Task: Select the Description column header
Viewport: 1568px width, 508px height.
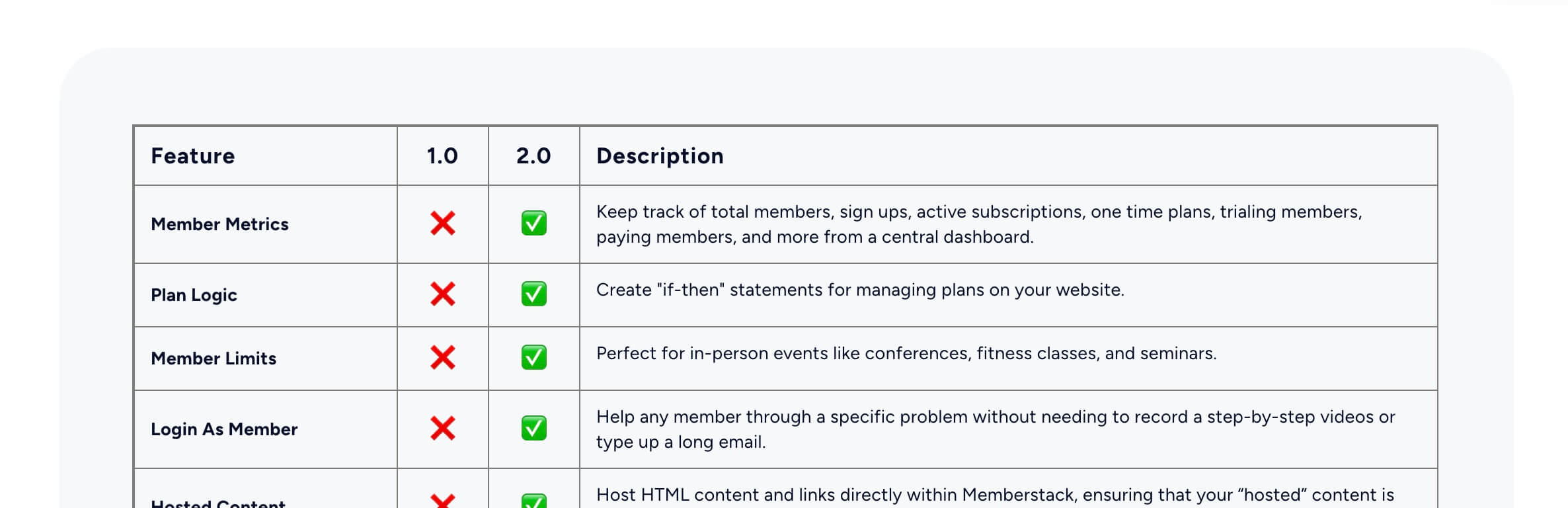Action: pos(660,156)
